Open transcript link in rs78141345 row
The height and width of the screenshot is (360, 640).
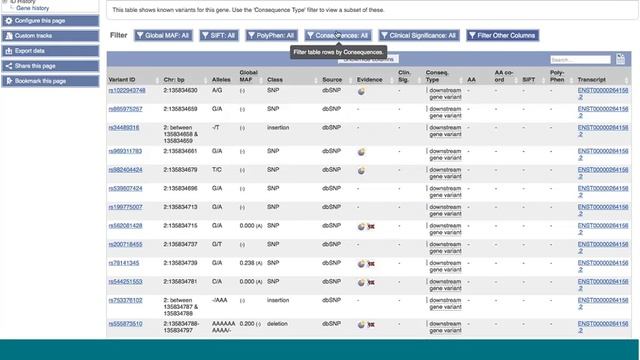pyautogui.click(x=603, y=266)
